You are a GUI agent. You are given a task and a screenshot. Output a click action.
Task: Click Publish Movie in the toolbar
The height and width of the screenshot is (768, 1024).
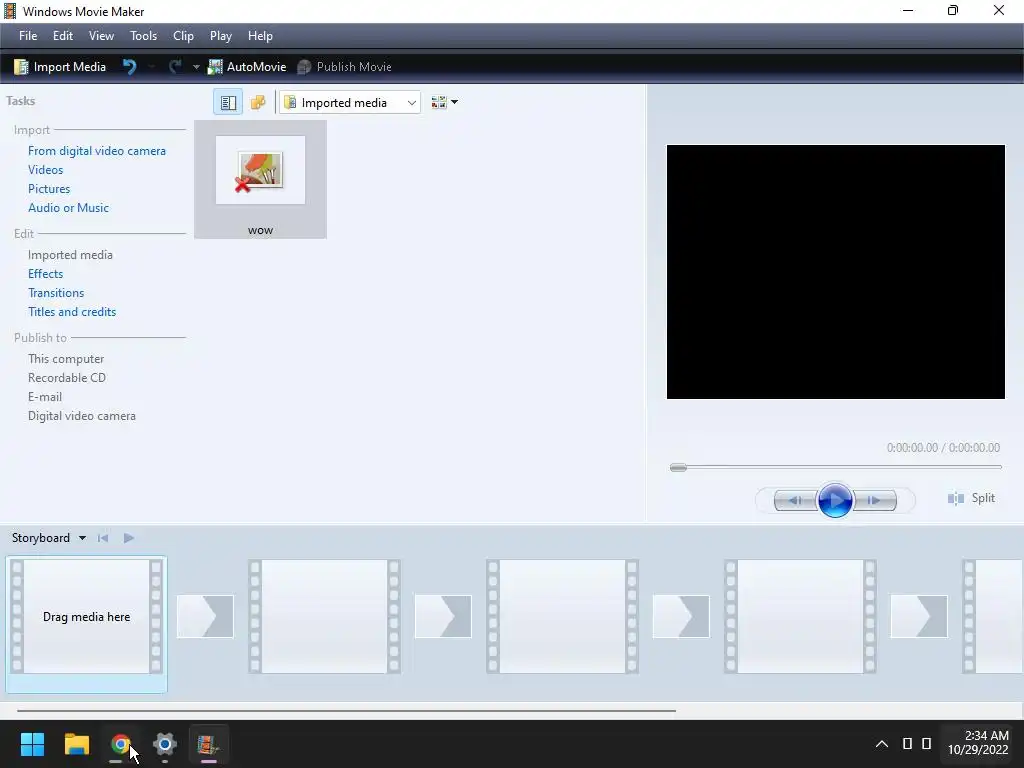click(x=344, y=67)
